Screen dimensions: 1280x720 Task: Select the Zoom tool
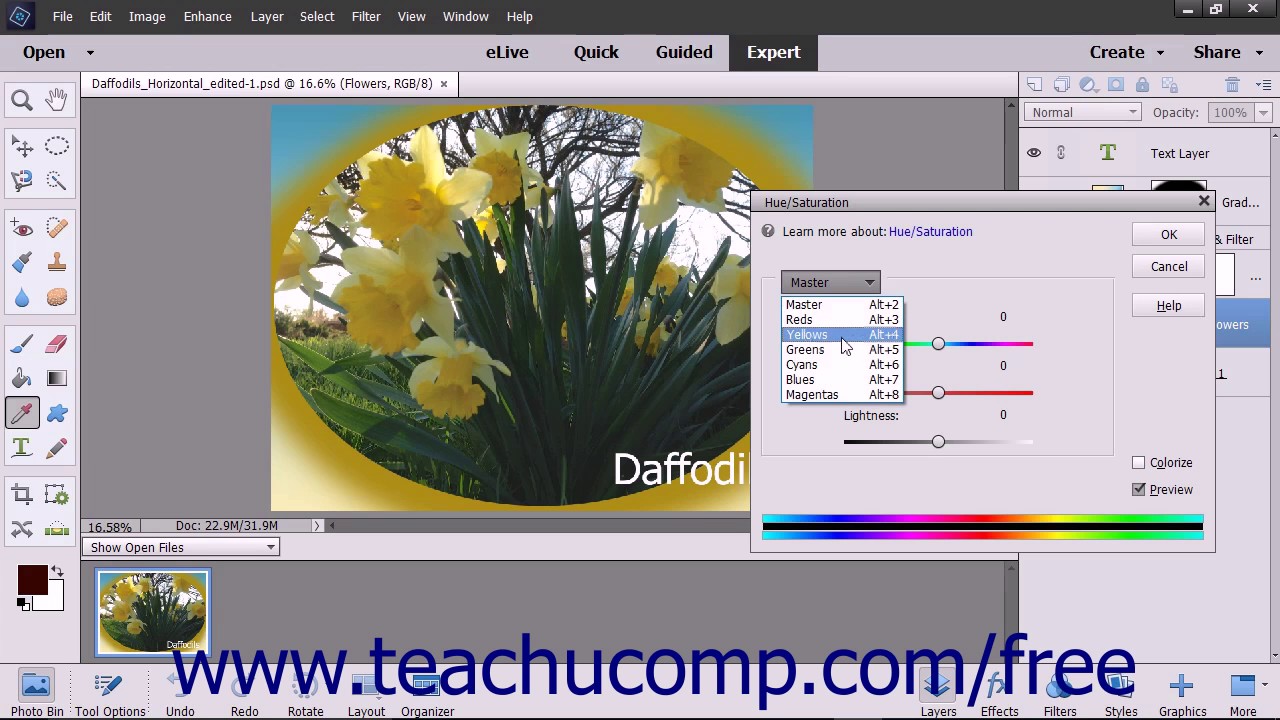(22, 100)
